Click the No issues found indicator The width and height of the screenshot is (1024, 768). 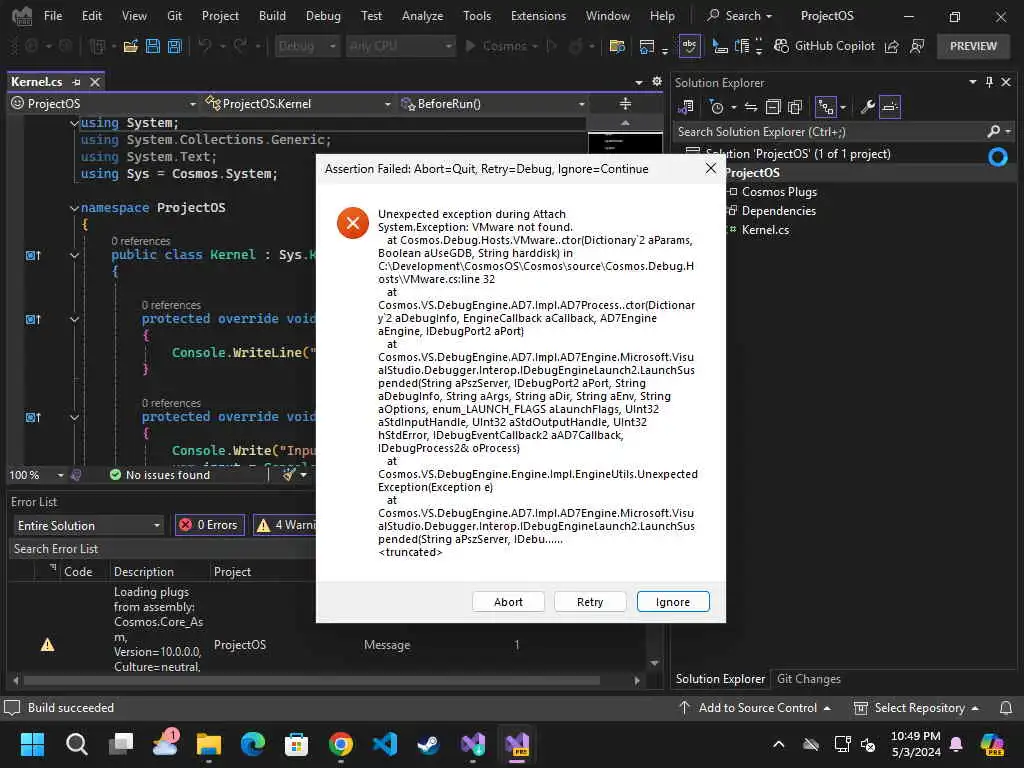tap(160, 475)
